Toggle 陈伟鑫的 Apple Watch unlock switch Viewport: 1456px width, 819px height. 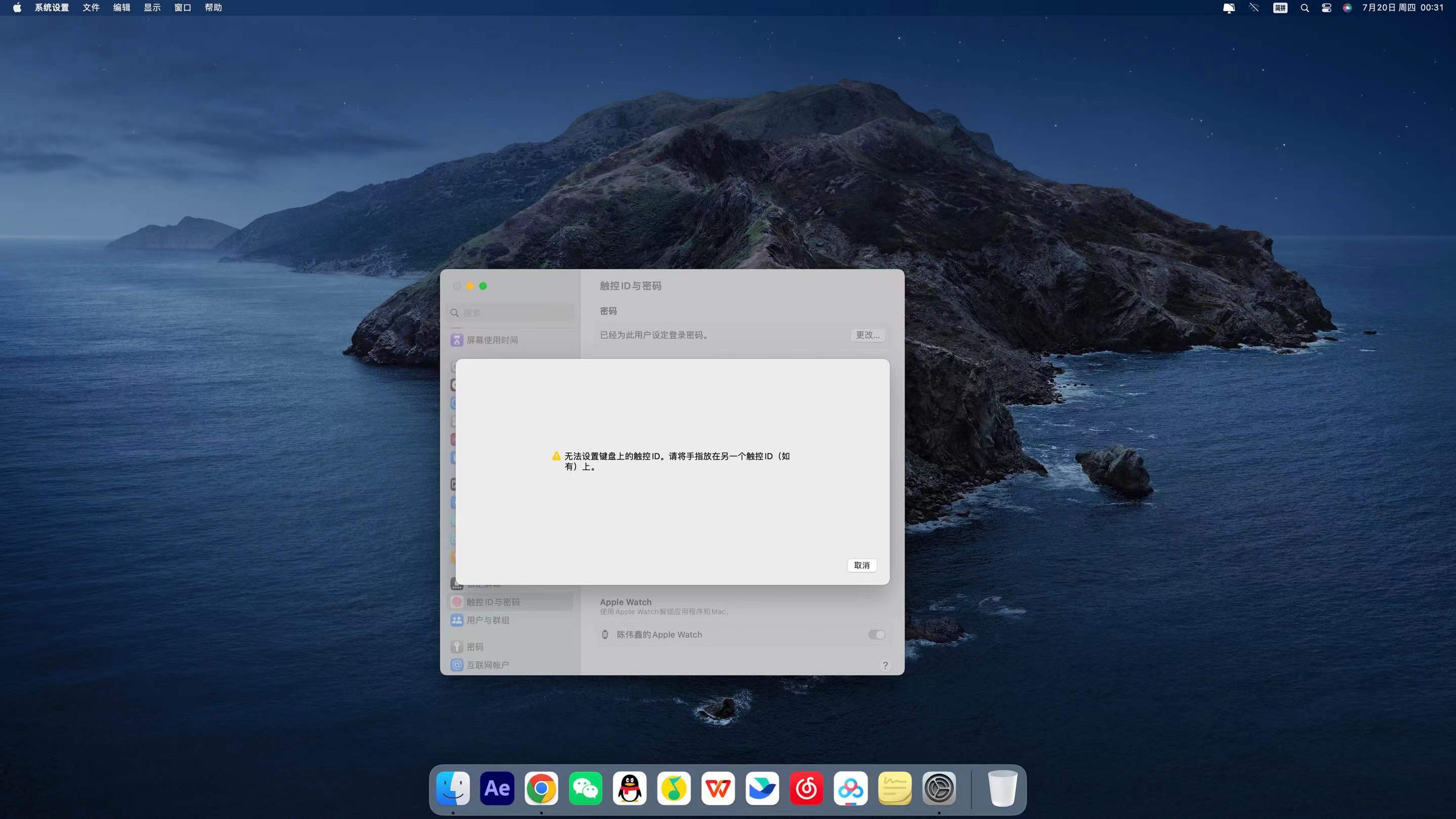tap(876, 635)
